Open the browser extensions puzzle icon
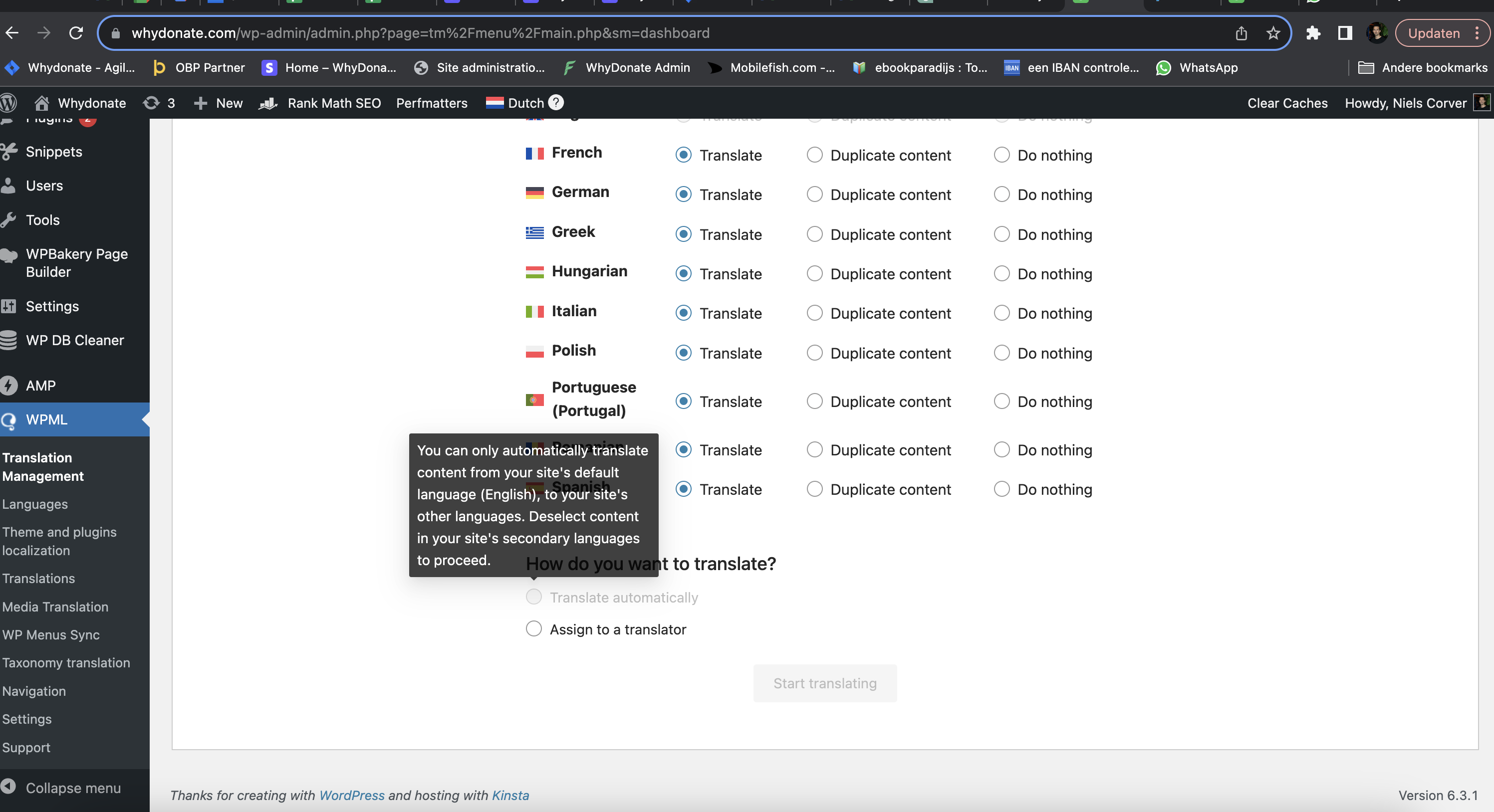1494x812 pixels. pyautogui.click(x=1313, y=33)
